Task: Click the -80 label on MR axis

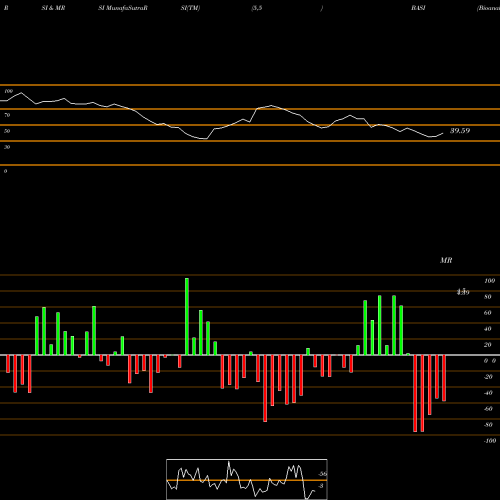Action: coord(488,425)
